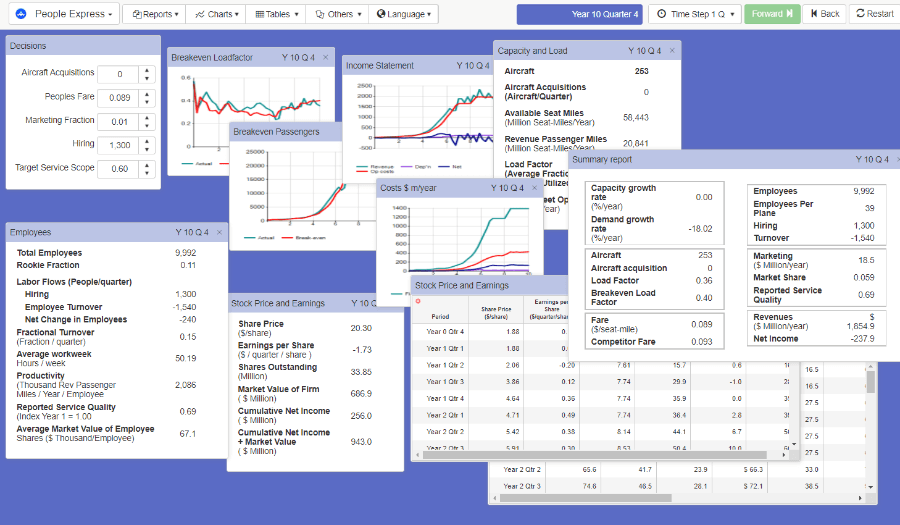Open the Language selector

coord(403,14)
